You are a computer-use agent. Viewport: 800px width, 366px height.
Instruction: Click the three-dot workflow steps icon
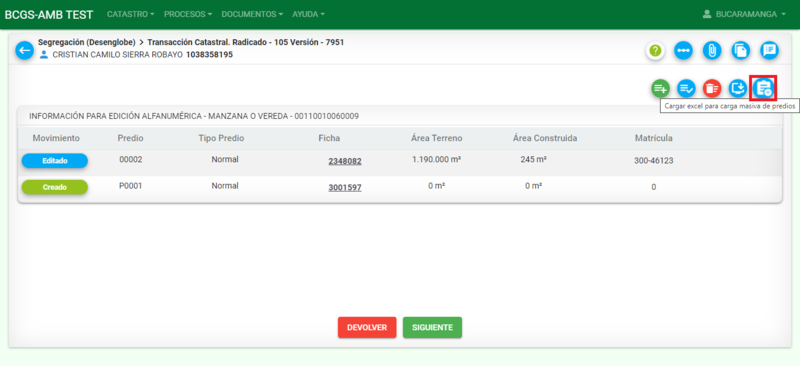click(684, 51)
